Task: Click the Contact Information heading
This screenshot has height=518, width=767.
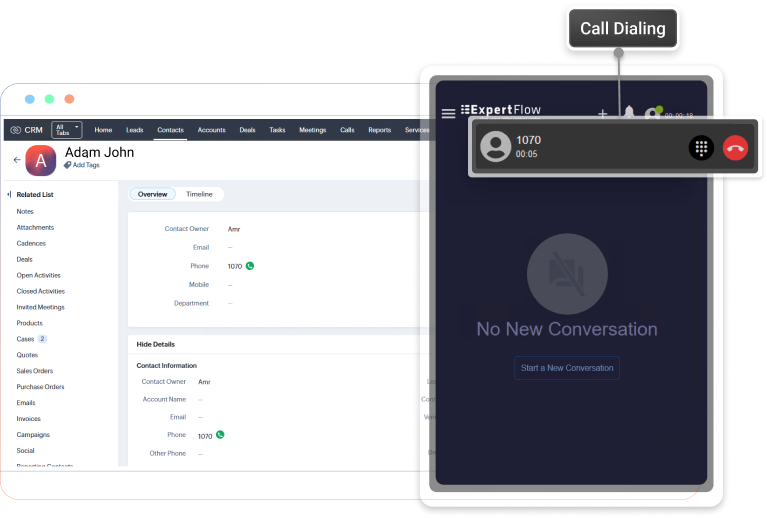Action: (166, 365)
